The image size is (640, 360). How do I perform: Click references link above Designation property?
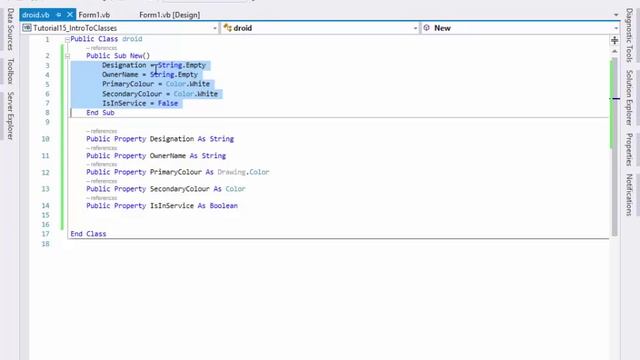(x=102, y=131)
